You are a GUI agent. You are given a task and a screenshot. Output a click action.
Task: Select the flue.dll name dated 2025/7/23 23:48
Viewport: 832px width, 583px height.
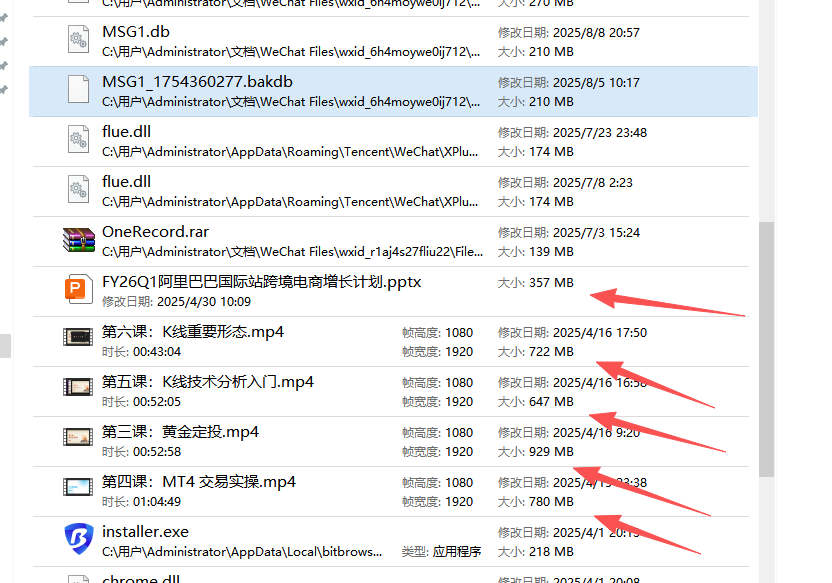[x=126, y=132]
